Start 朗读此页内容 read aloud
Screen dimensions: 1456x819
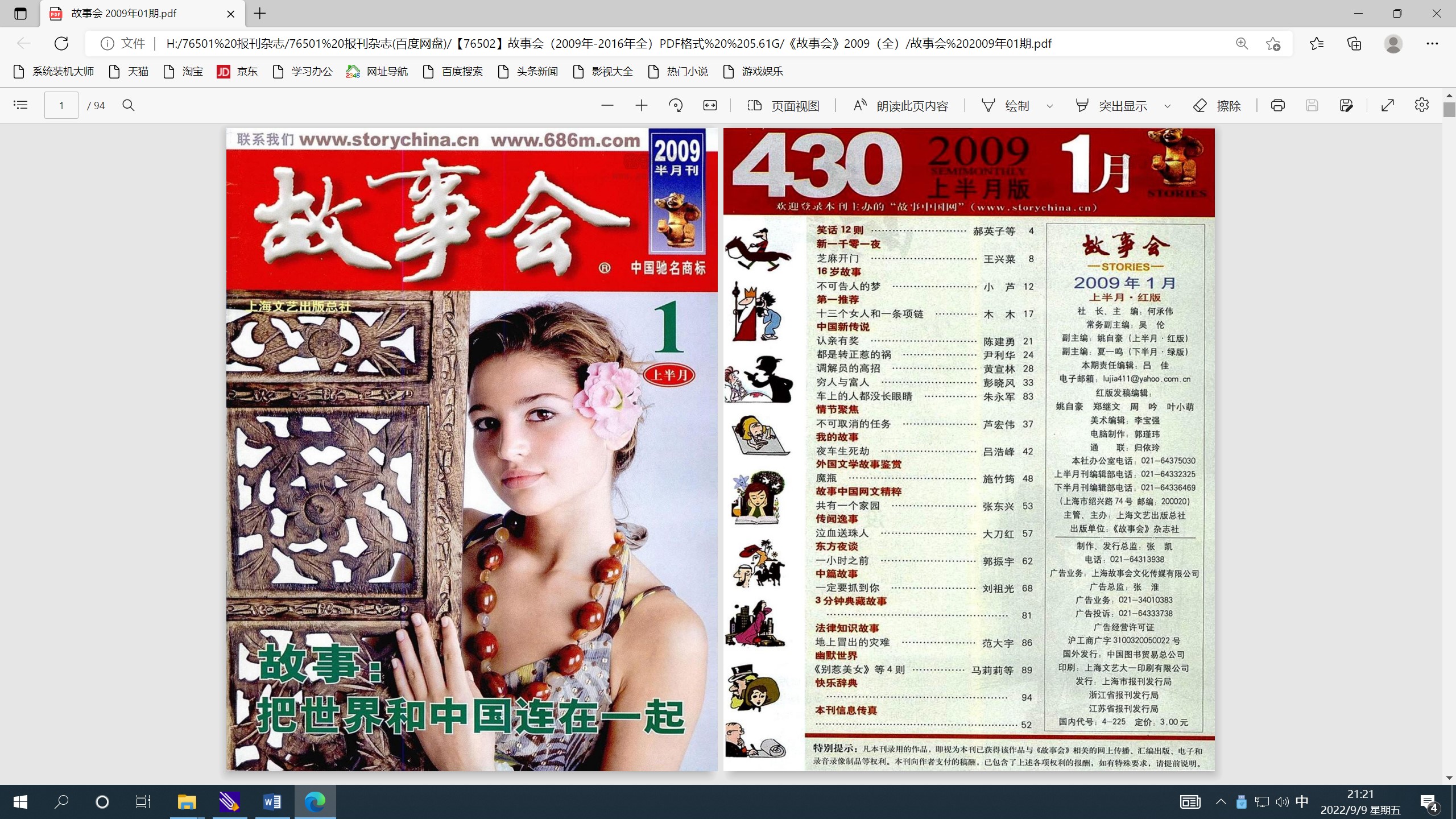(901, 106)
